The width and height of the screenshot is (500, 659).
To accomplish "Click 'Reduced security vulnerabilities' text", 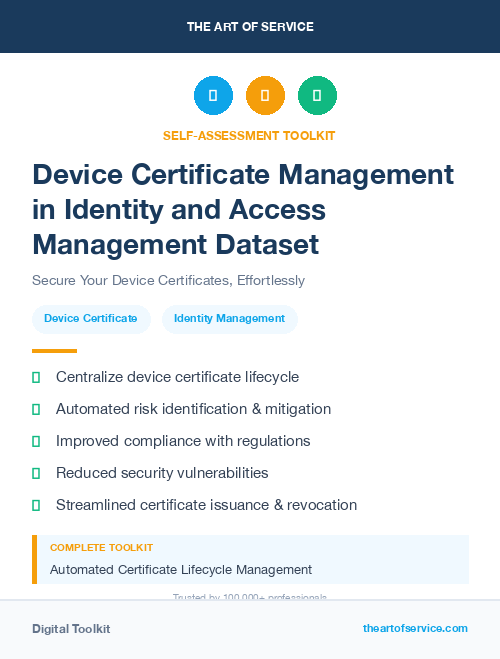I will coord(162,473).
